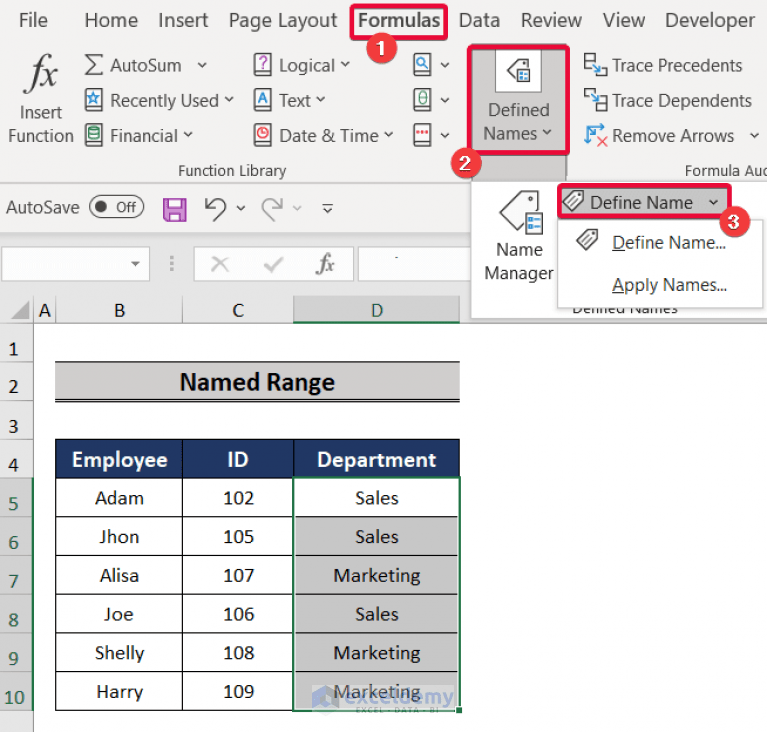Open More Functions ellipsis icon
This screenshot has width=767, height=732.
tap(422, 136)
